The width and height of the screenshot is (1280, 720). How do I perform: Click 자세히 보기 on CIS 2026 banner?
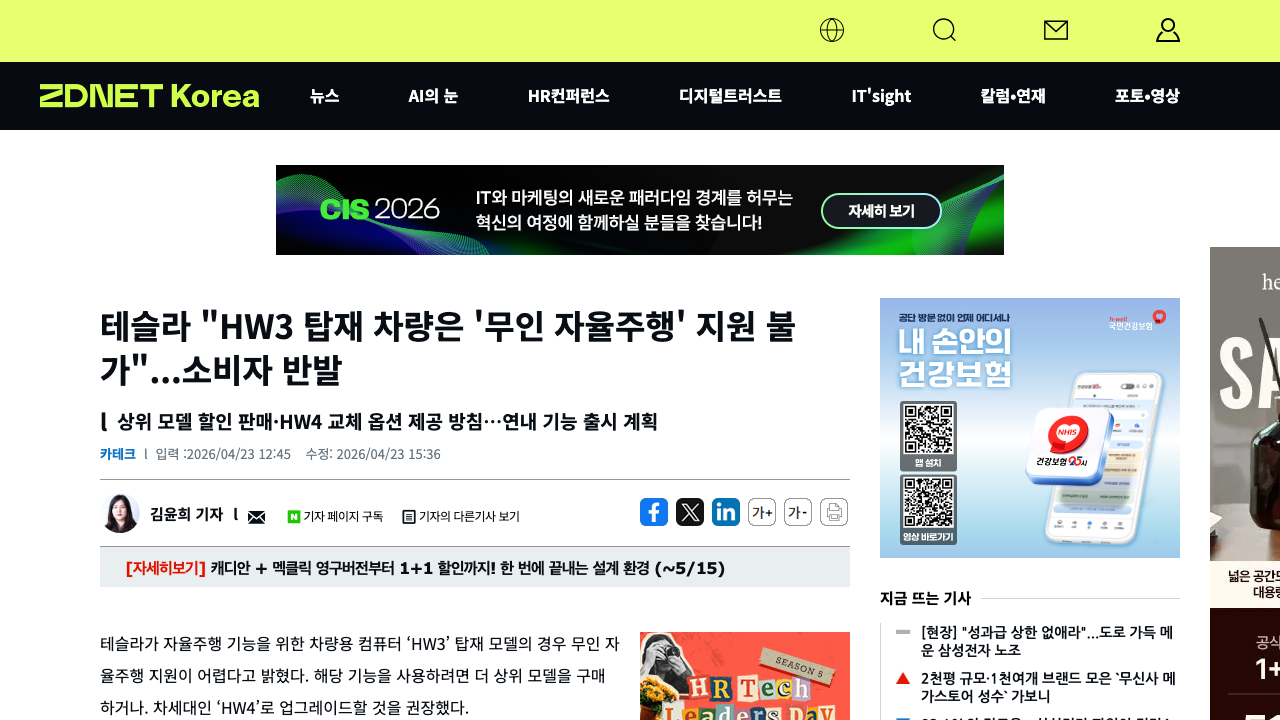[x=881, y=211]
